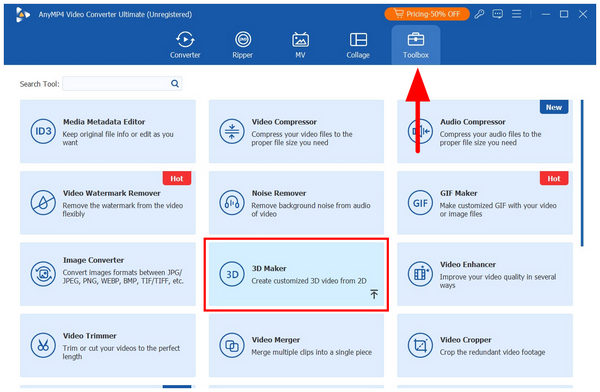Open the Video Merger title
The image size is (600, 392).
pyautogui.click(x=276, y=340)
